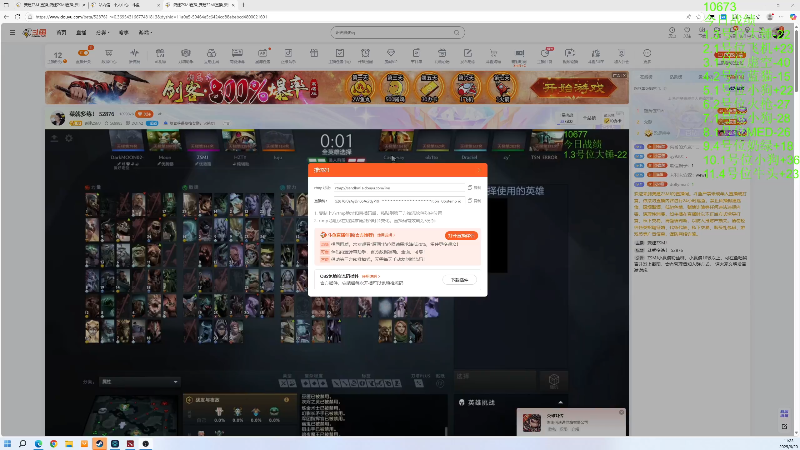Click the orange Start Game banner button
Screen dimensions: 800x450
tap(573, 88)
